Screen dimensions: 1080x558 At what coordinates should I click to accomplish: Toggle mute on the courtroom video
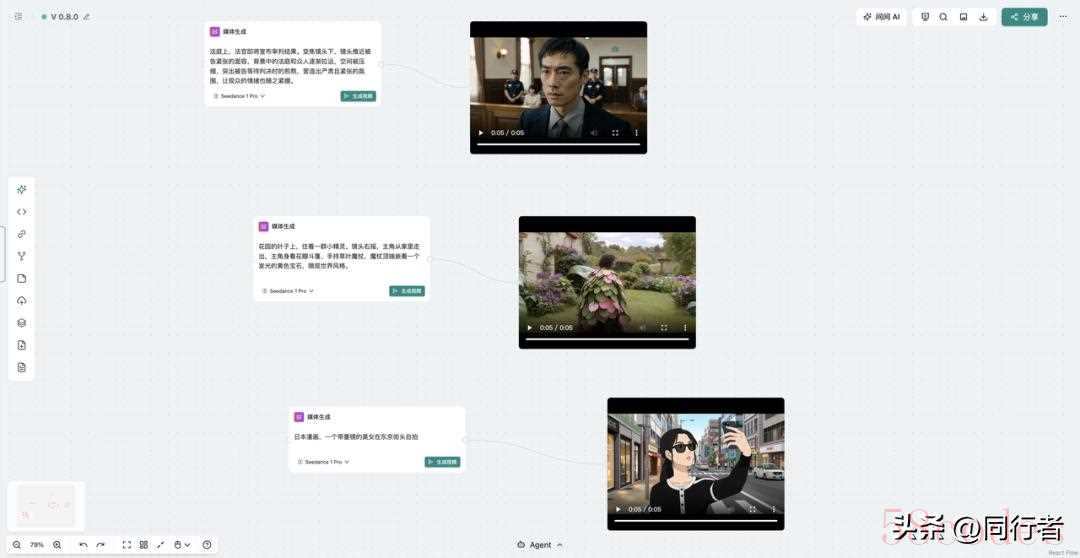[594, 133]
